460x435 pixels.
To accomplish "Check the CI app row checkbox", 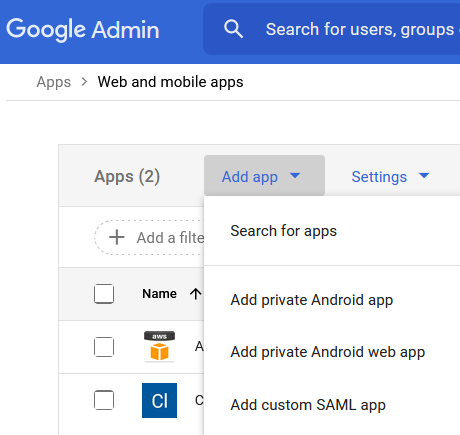I will coord(104,400).
